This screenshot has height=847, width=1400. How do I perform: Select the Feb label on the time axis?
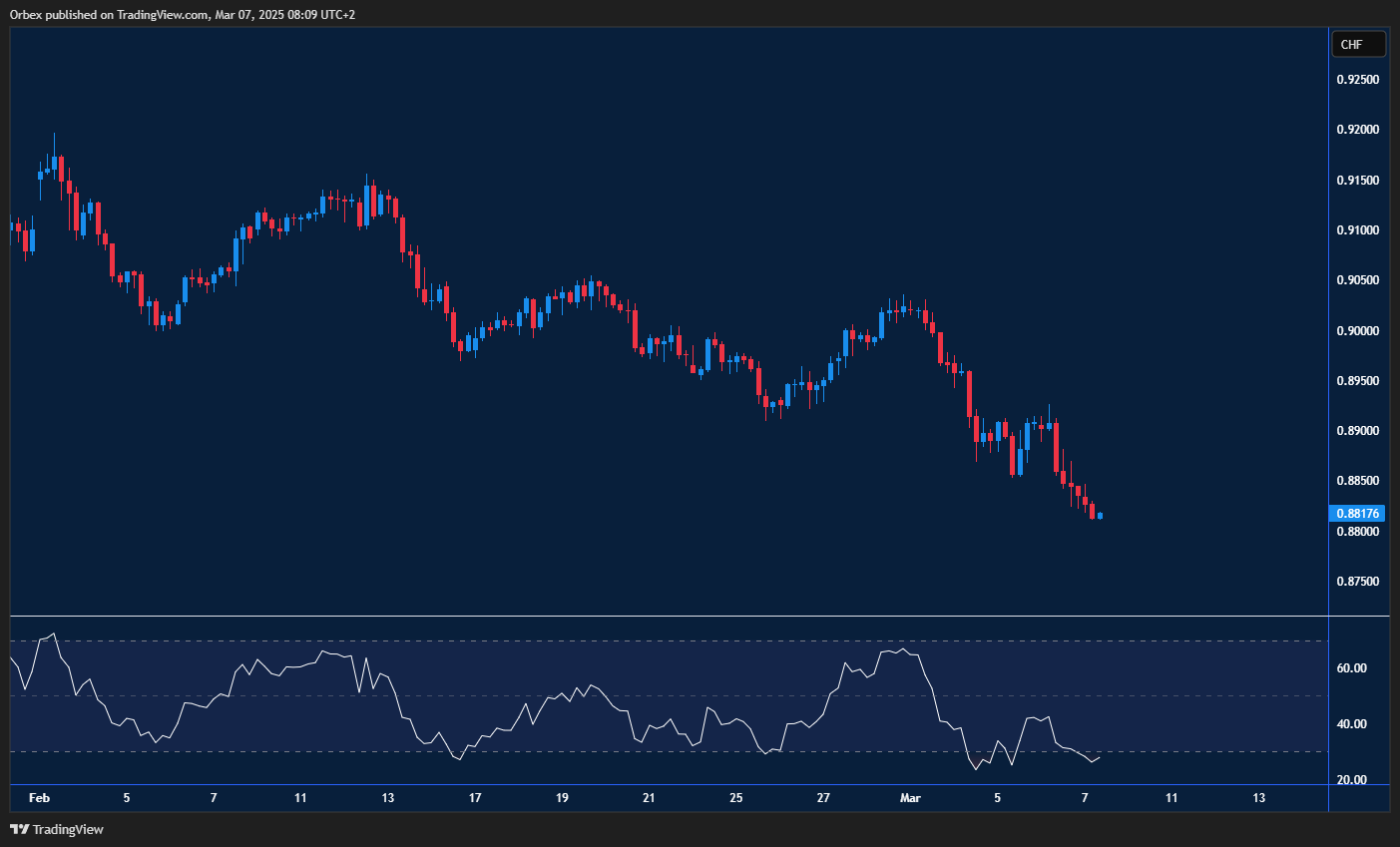tap(39, 798)
